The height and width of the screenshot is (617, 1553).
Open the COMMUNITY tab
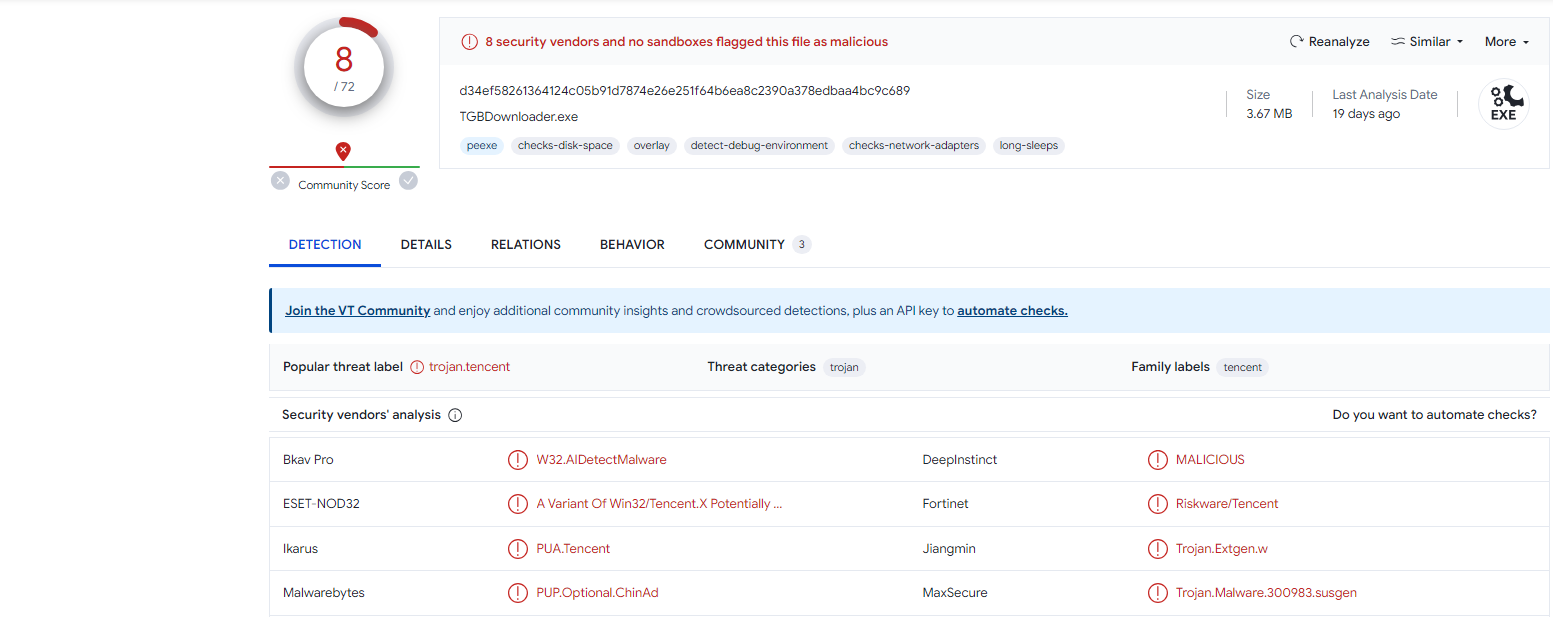(744, 245)
